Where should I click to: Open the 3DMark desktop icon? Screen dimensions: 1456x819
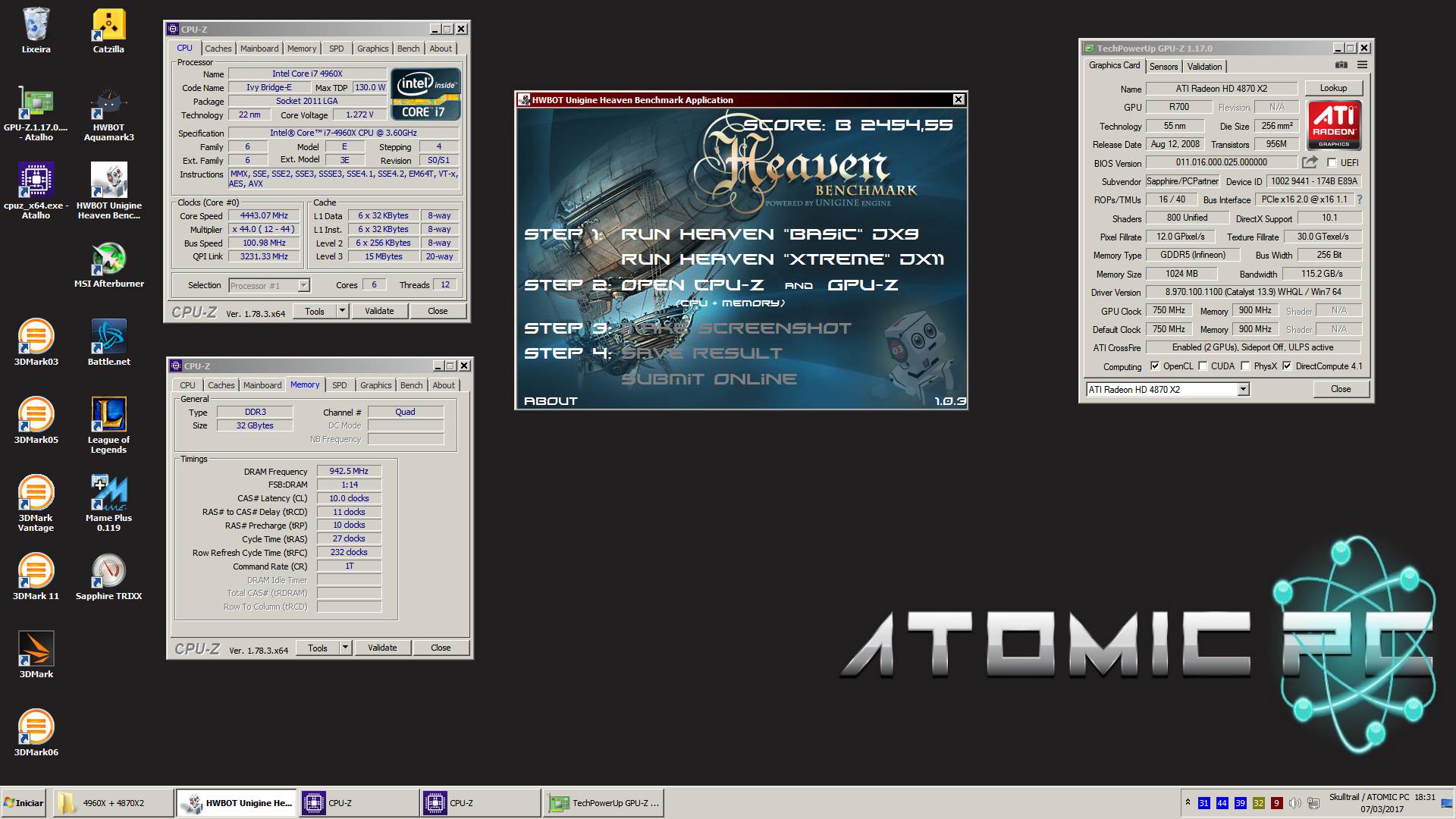(x=36, y=655)
